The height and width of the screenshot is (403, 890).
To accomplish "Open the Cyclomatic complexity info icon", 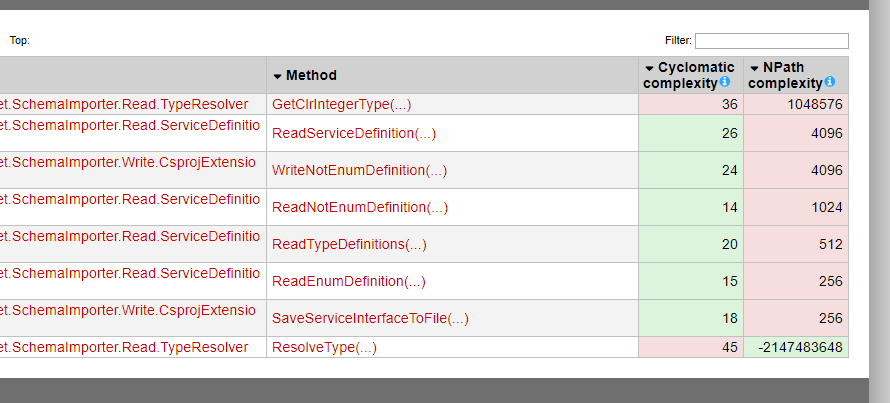I will point(724,82).
